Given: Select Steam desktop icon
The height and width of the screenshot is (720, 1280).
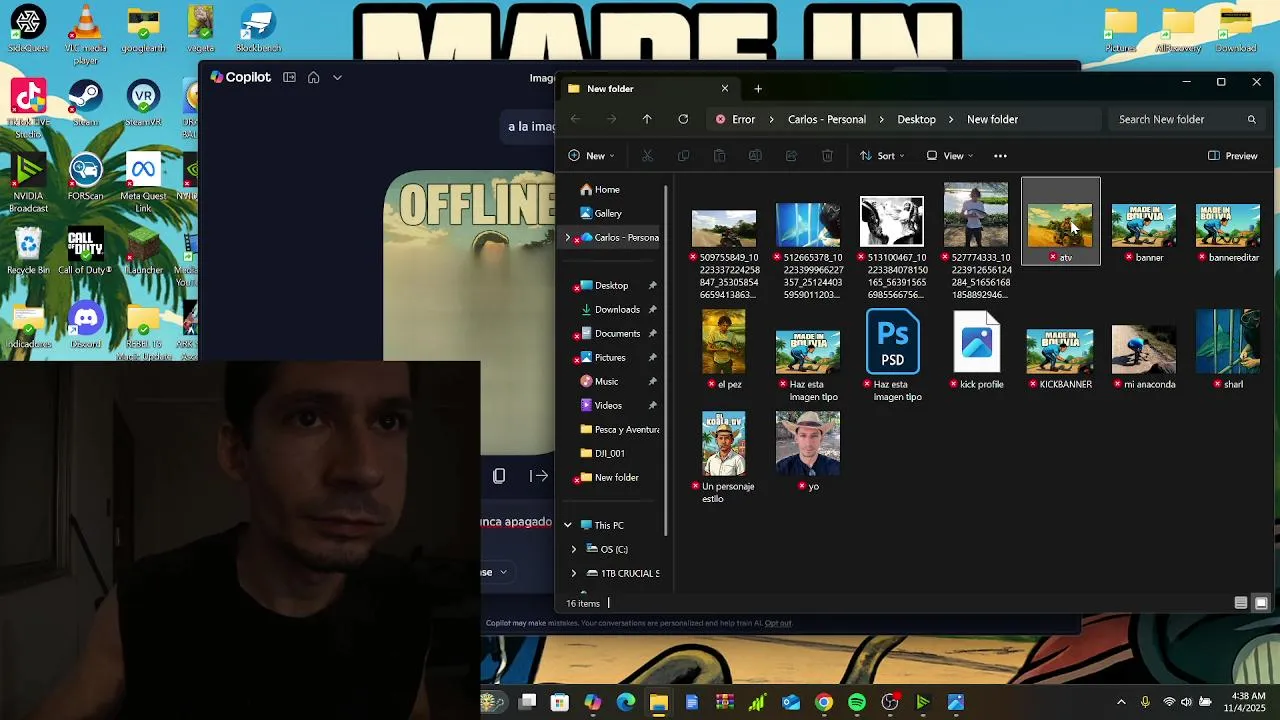Looking at the screenshot, I should [x=86, y=103].
